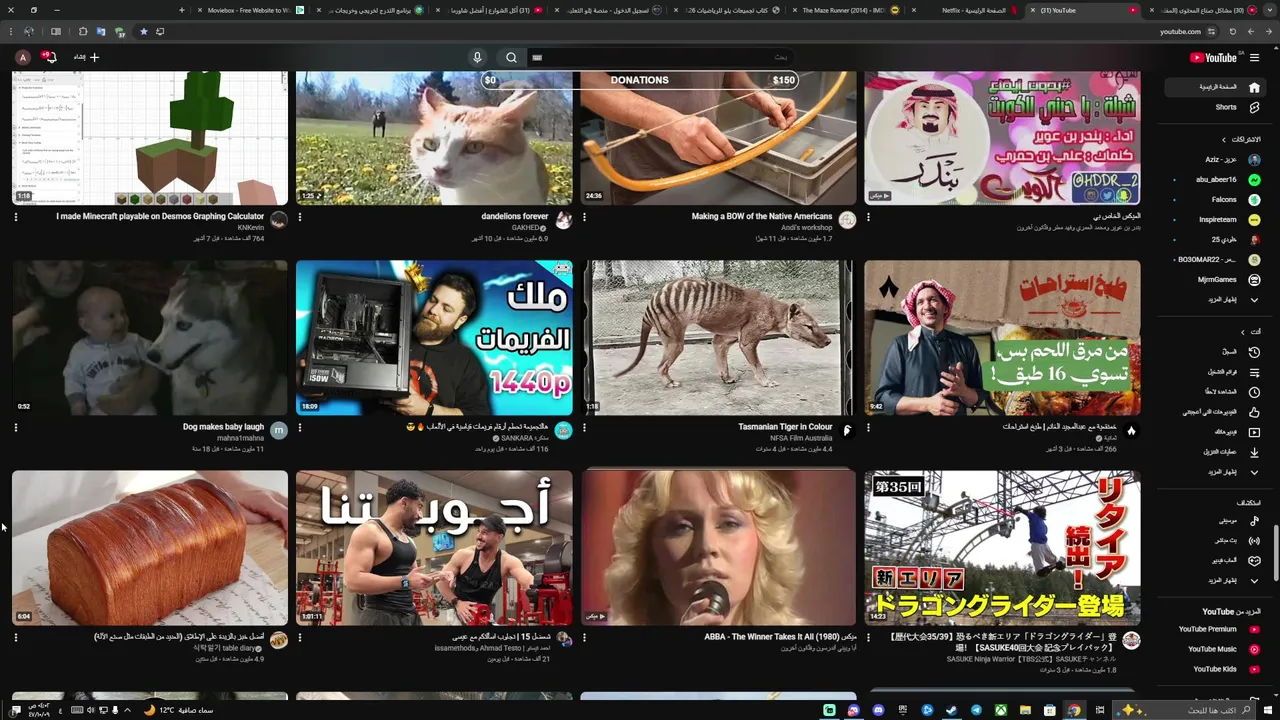1280x720 pixels.
Task: Open a new browser tab
Action: tap(181, 10)
